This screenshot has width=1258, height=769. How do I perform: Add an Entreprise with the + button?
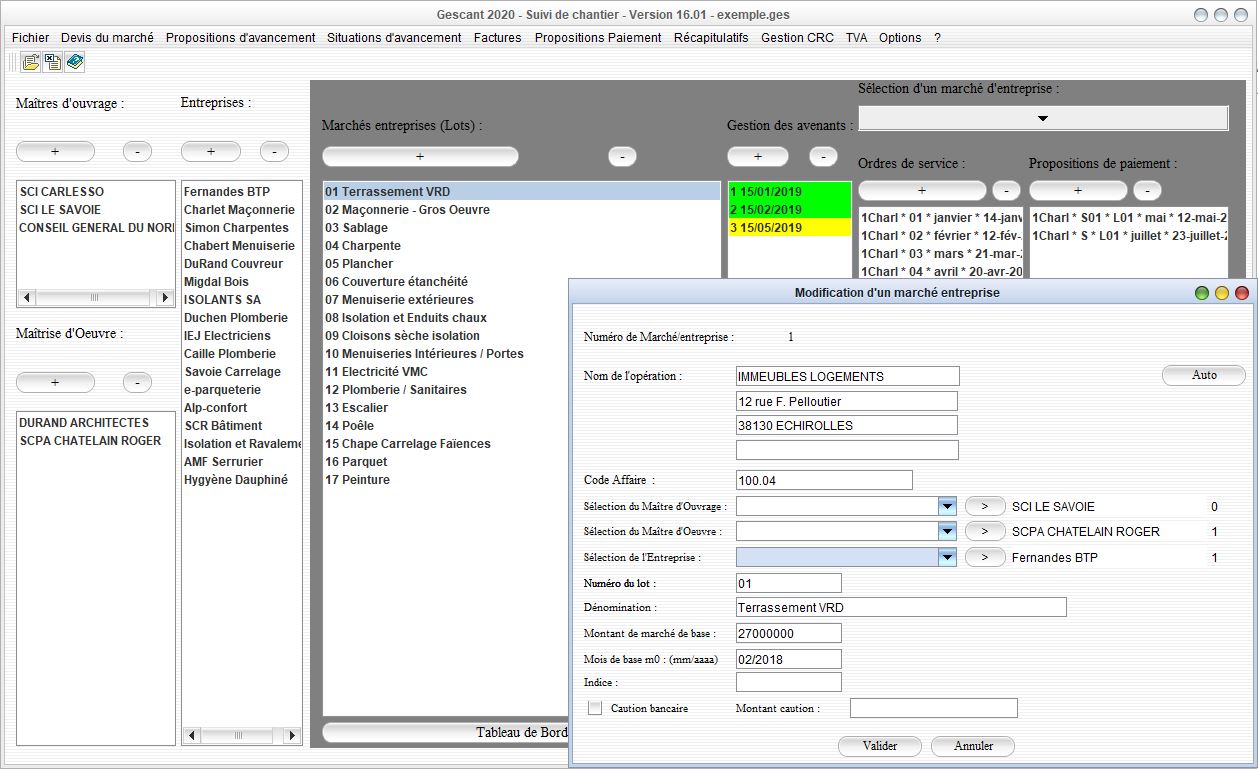point(211,151)
